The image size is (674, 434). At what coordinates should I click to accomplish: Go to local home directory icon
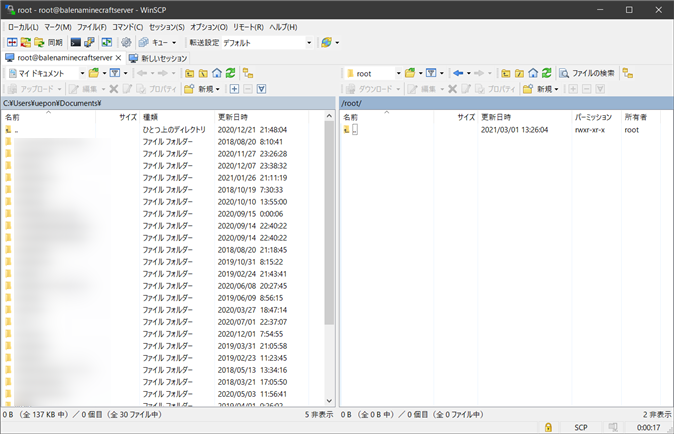[217, 73]
